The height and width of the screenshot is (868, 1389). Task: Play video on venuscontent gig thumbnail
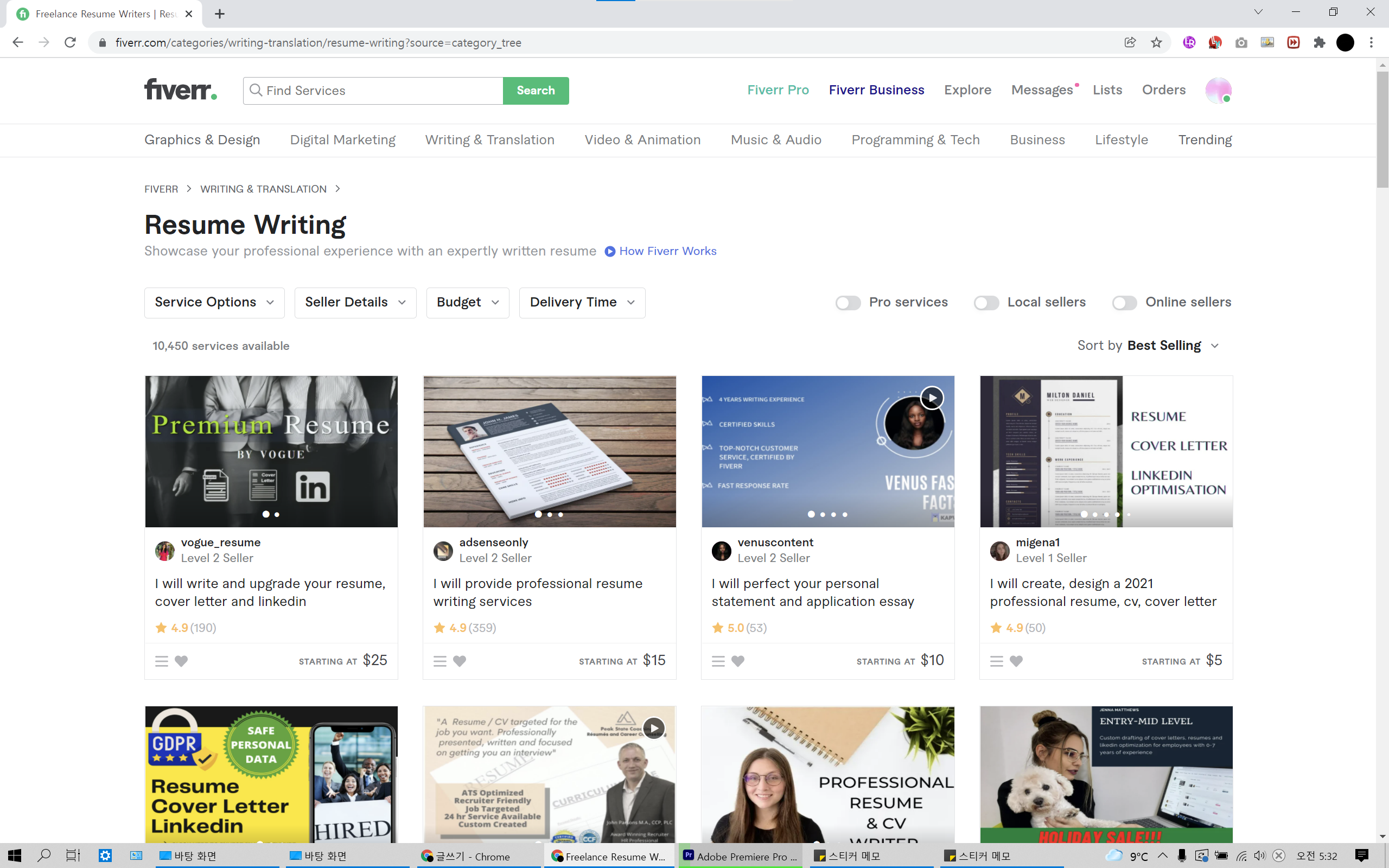point(932,397)
